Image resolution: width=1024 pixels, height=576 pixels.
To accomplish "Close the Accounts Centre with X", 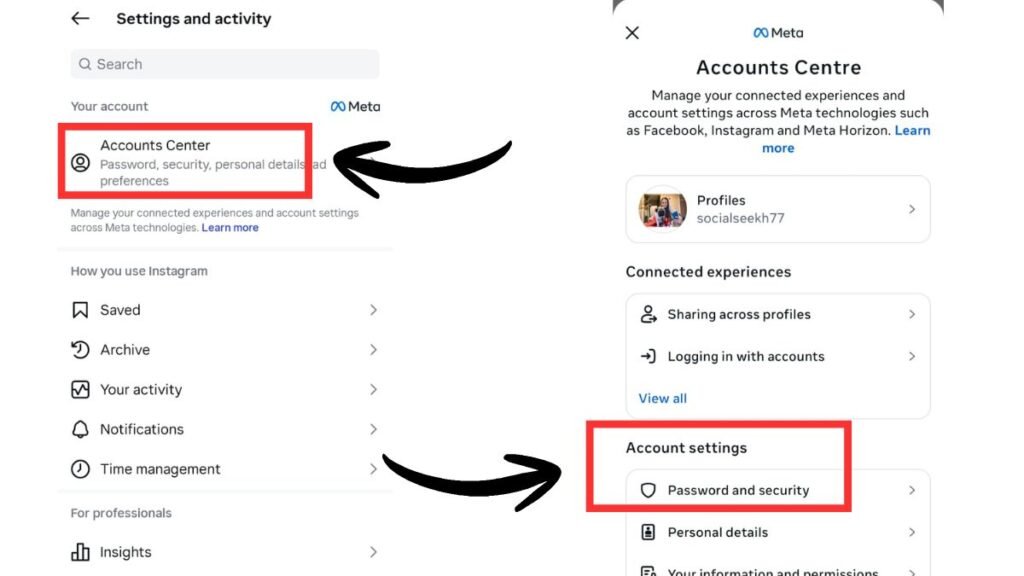I will tap(632, 33).
